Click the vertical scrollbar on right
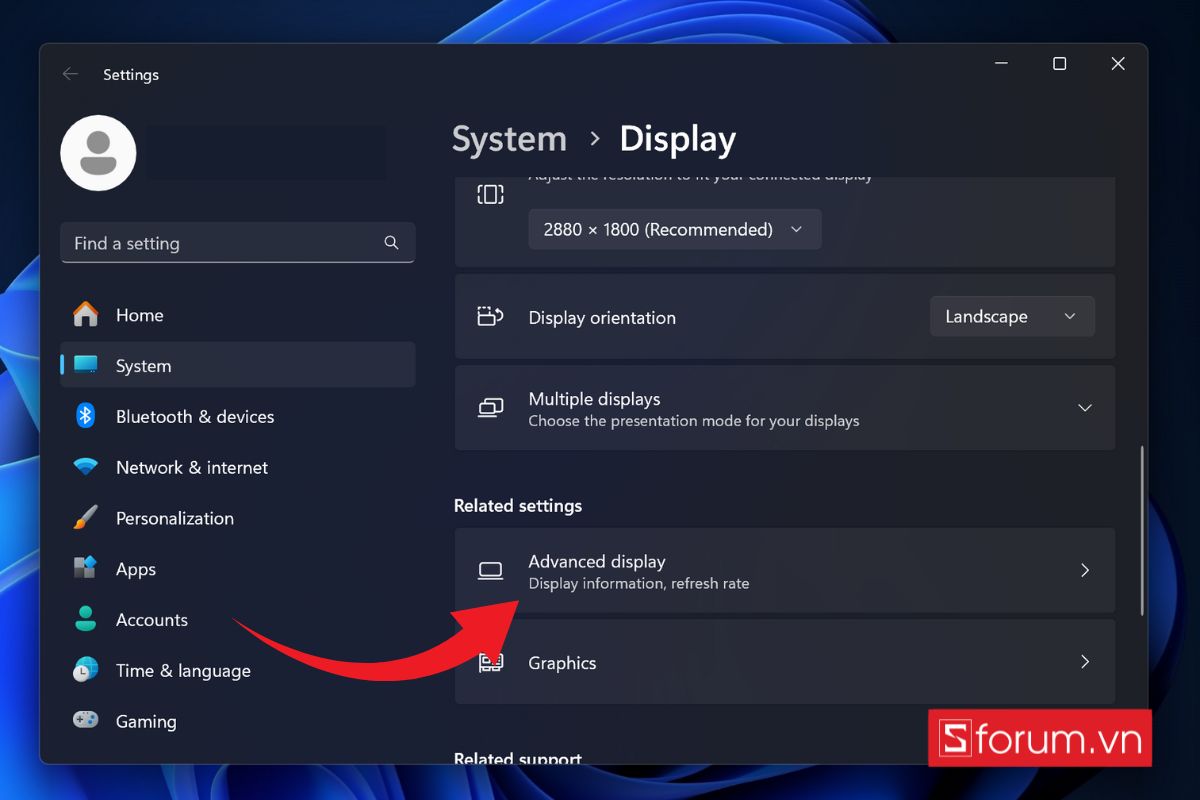Viewport: 1200px width, 800px height. (1141, 530)
